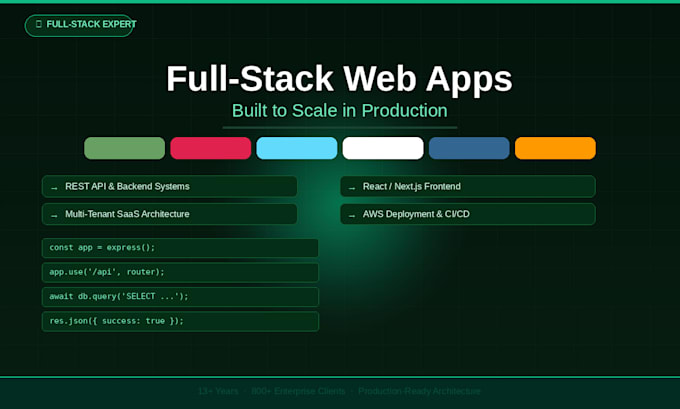This screenshot has height=409, width=680.
Task: Select the orange color pill
Action: tap(555, 148)
